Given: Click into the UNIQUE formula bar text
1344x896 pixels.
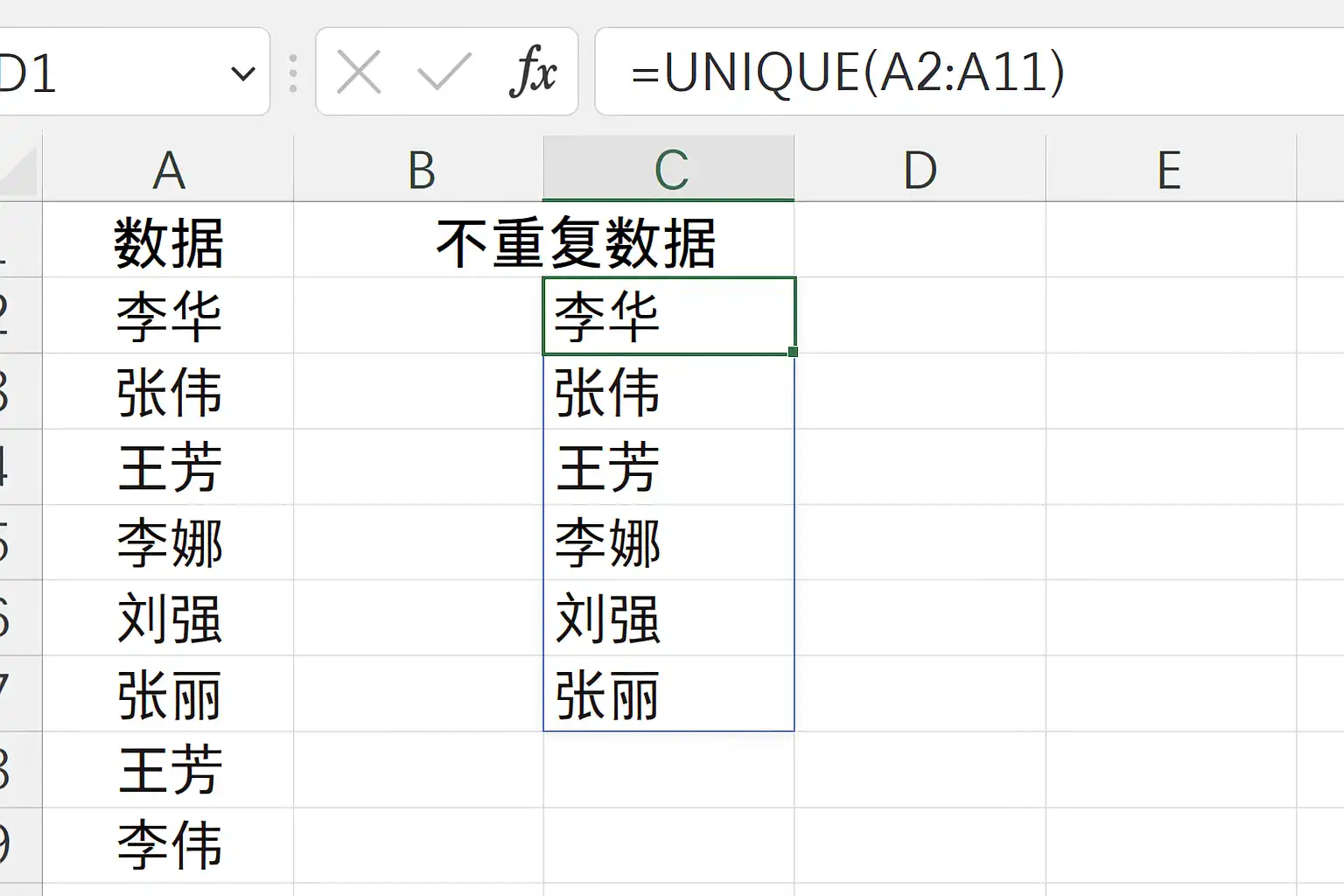Looking at the screenshot, I should click(x=847, y=72).
